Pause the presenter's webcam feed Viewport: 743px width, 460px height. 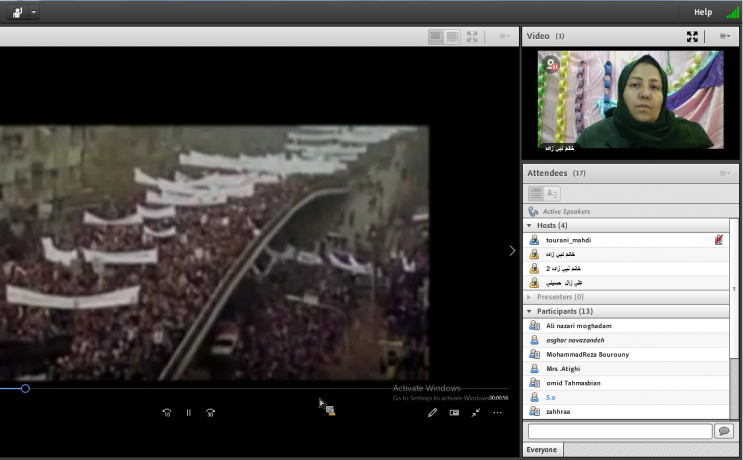[x=549, y=64]
